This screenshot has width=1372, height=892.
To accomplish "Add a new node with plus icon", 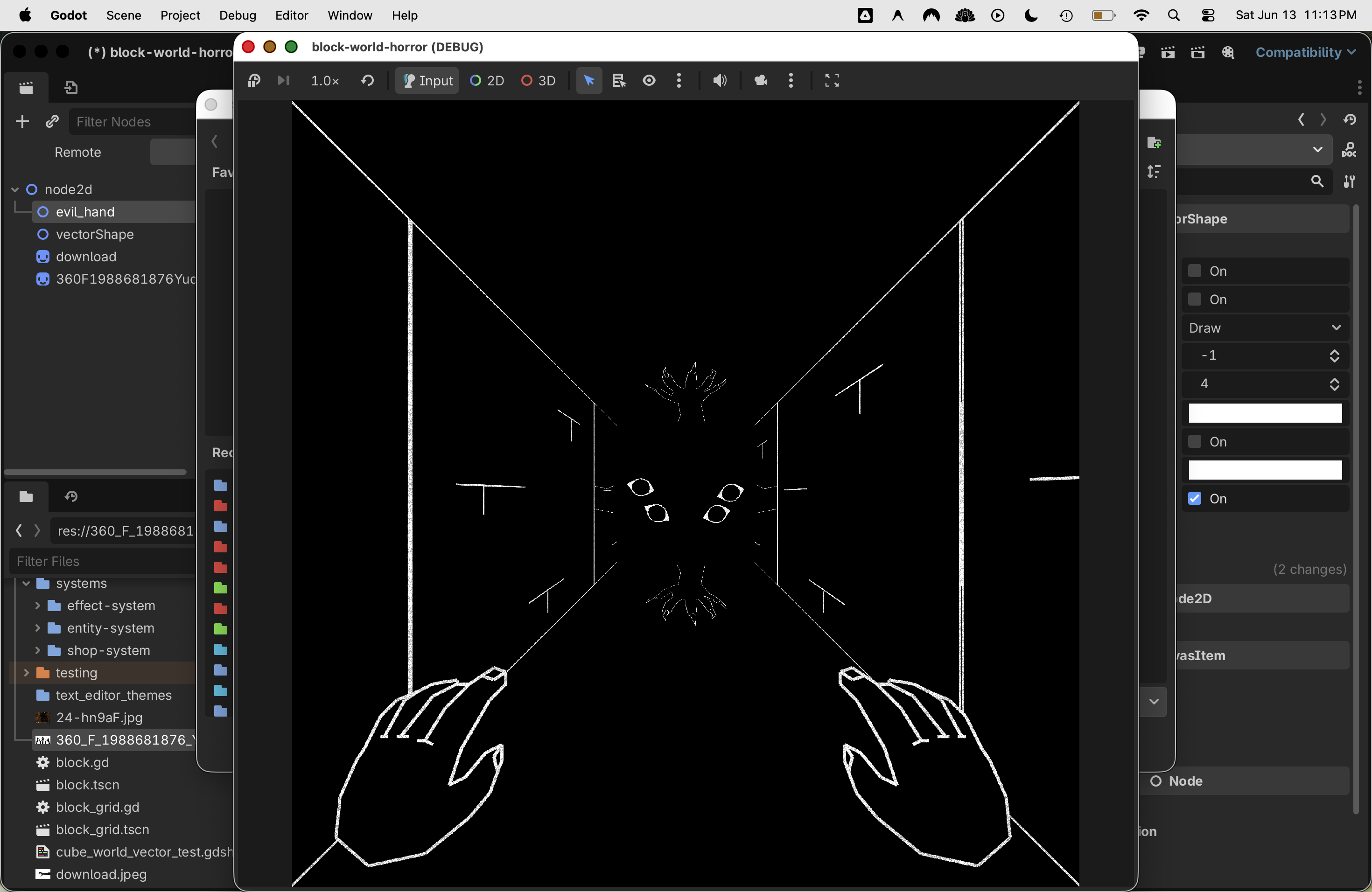I will [x=22, y=122].
